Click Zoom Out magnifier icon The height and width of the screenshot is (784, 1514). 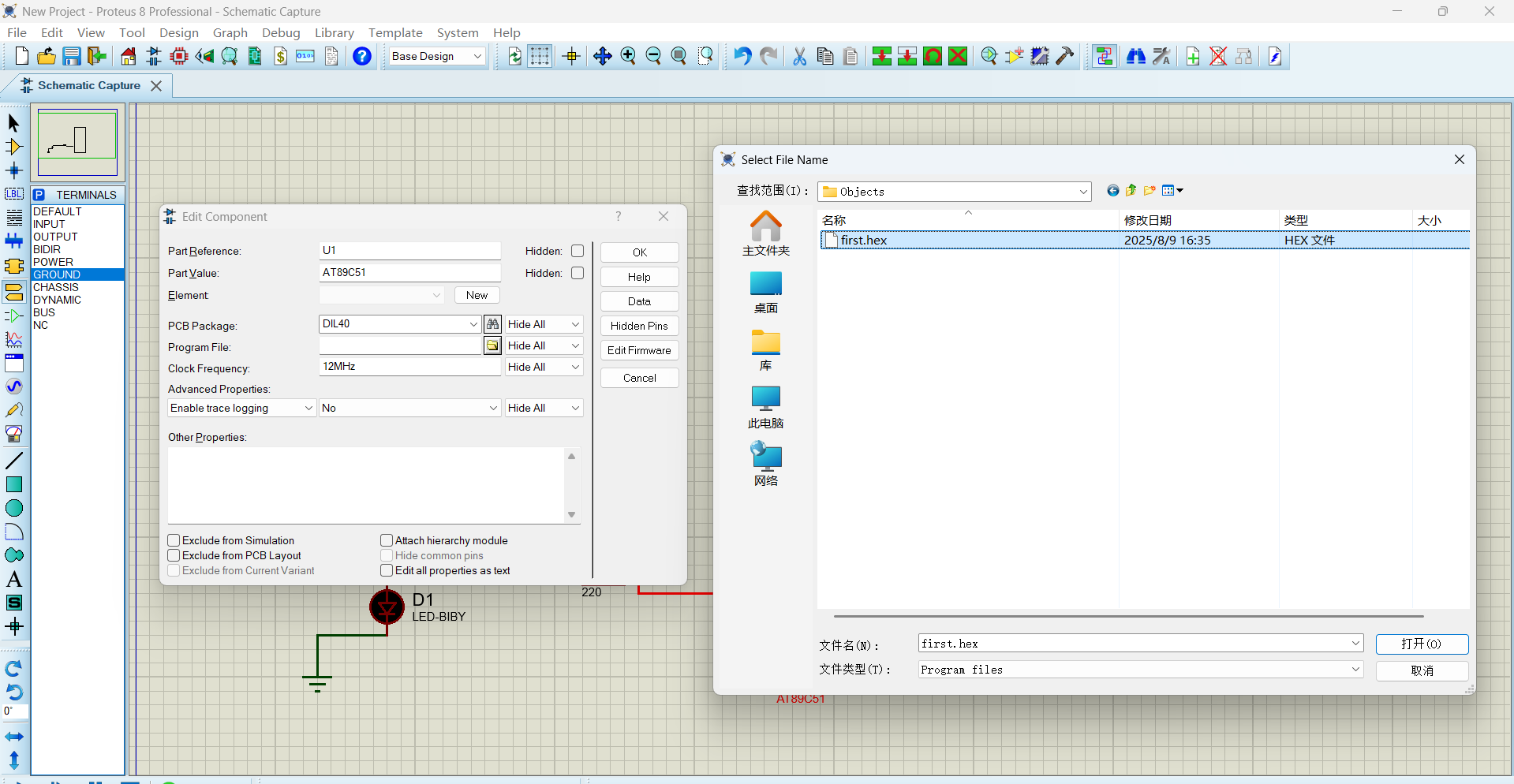tap(653, 56)
